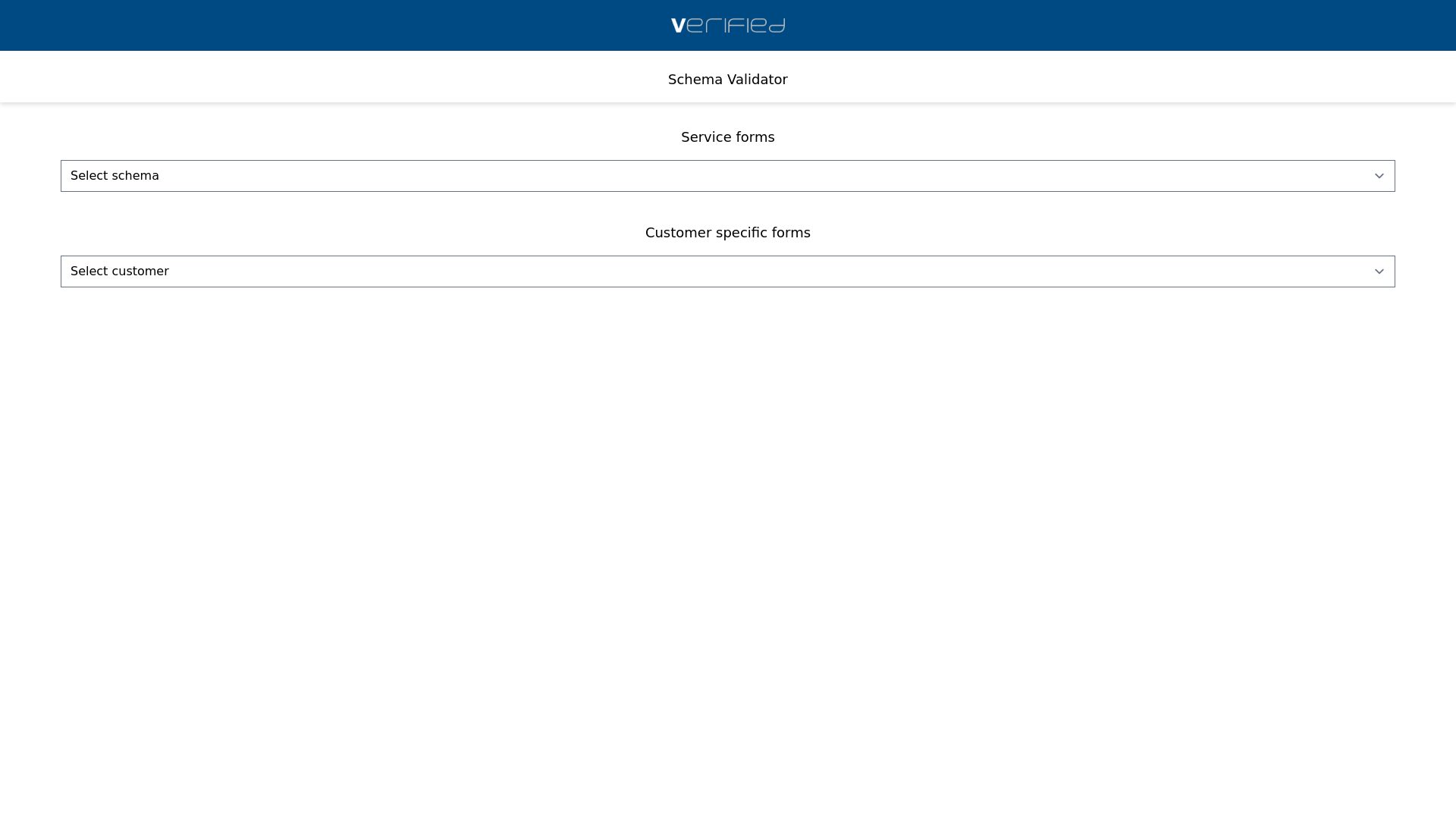Click the Customer specific forms heading
This screenshot has height=819, width=1456.
[x=728, y=233]
